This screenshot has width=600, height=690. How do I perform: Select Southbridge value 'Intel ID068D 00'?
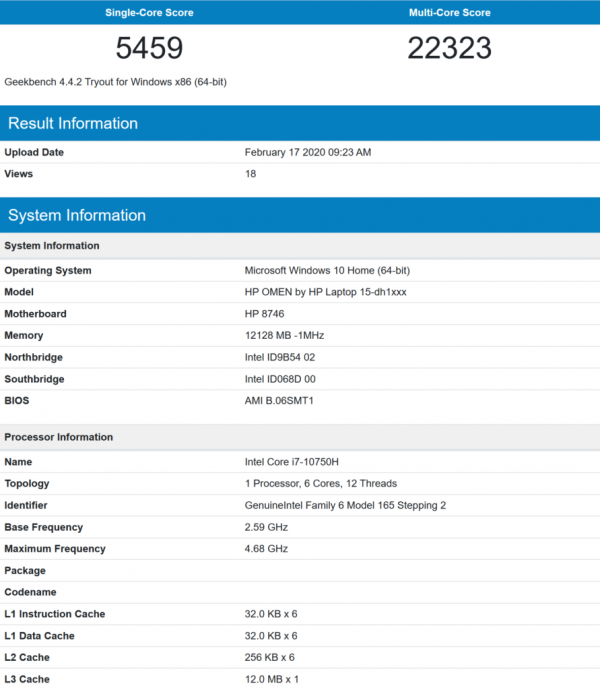point(280,379)
